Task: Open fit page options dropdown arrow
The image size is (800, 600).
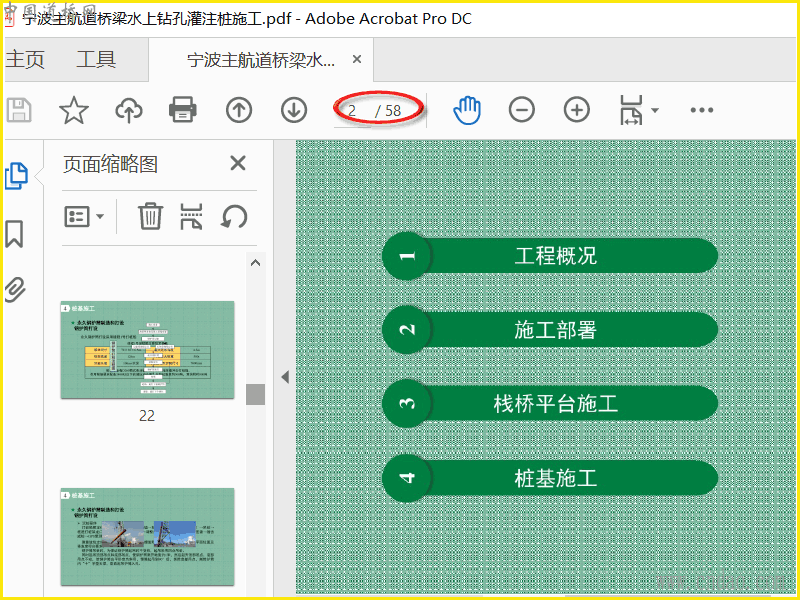Action: pos(655,110)
